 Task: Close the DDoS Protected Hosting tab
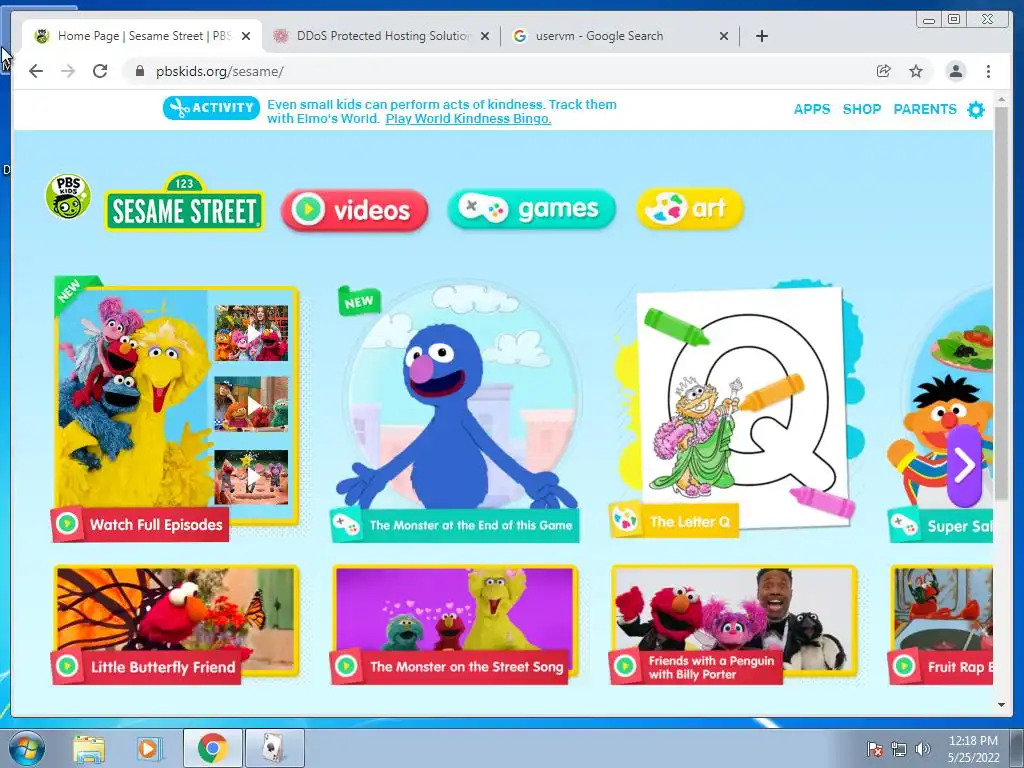point(485,36)
